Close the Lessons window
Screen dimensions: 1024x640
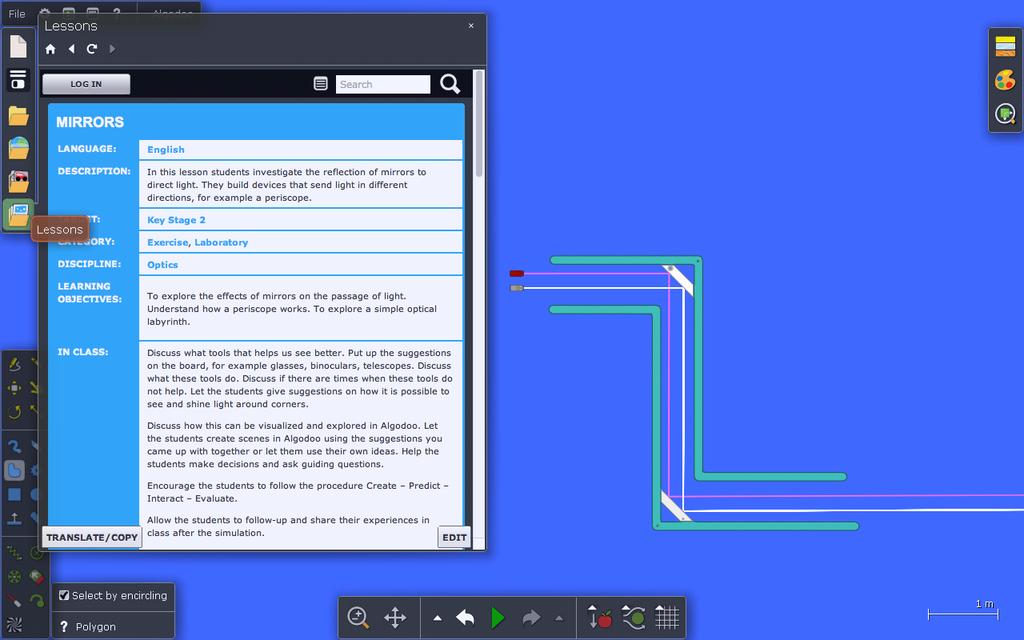point(471,25)
